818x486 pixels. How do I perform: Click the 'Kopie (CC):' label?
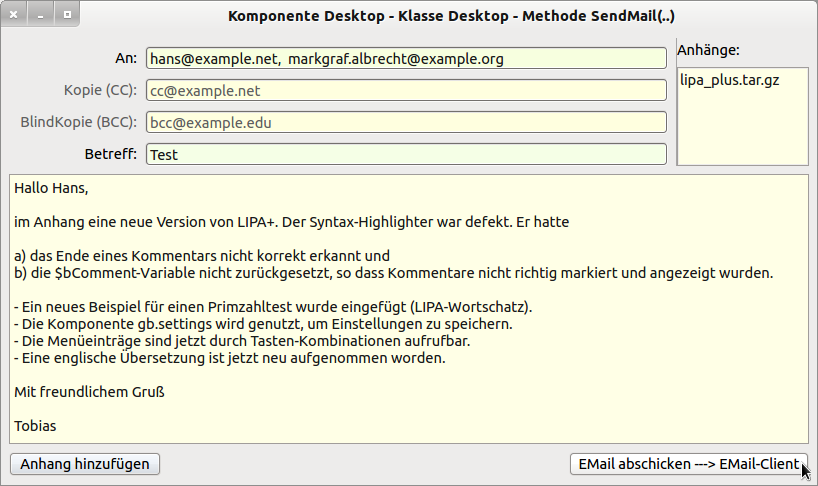pos(100,90)
